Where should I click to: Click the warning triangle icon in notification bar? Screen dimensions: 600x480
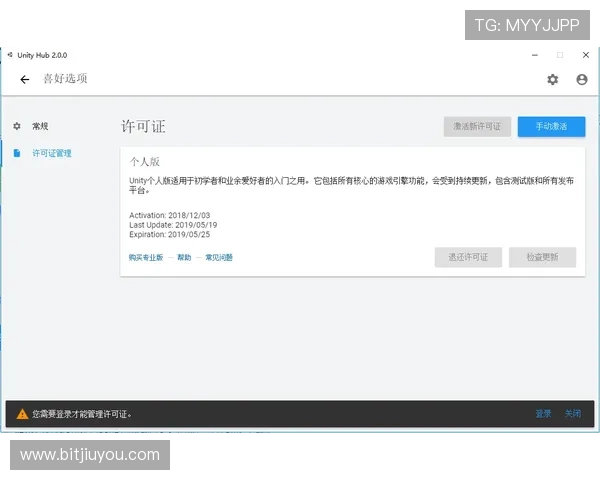pyautogui.click(x=22, y=414)
